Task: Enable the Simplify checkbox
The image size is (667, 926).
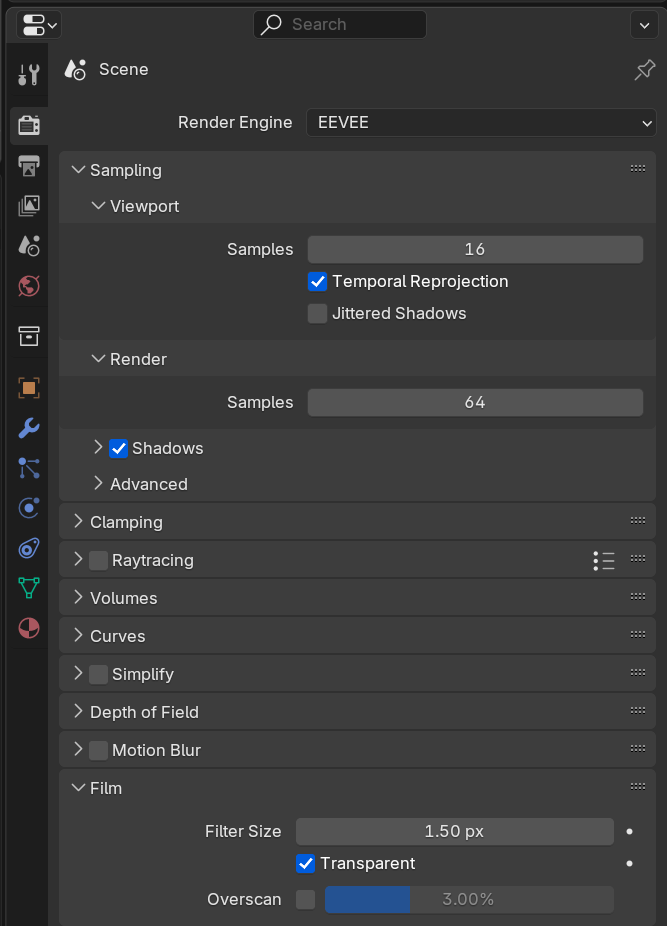Action: tap(98, 674)
